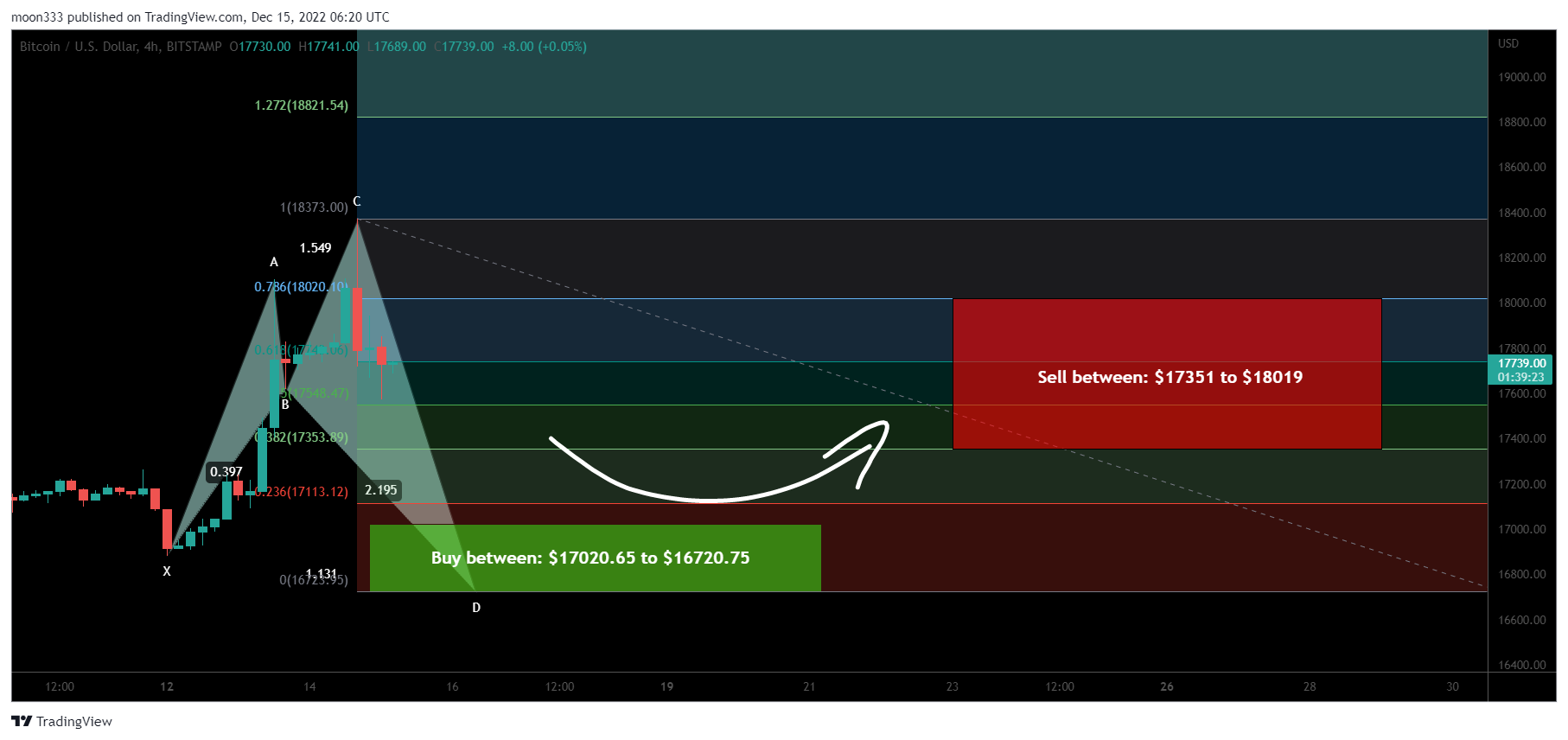The height and width of the screenshot is (740, 1568).
Task: Click the harmonic pattern point B label
Action: [285, 405]
